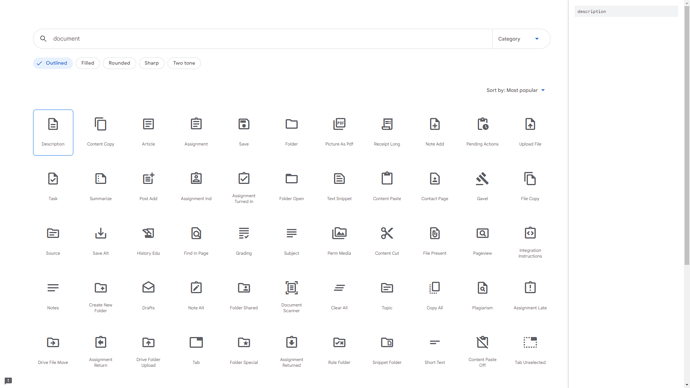690x388 pixels.
Task: Select the Short Text icon
Action: coord(435,342)
